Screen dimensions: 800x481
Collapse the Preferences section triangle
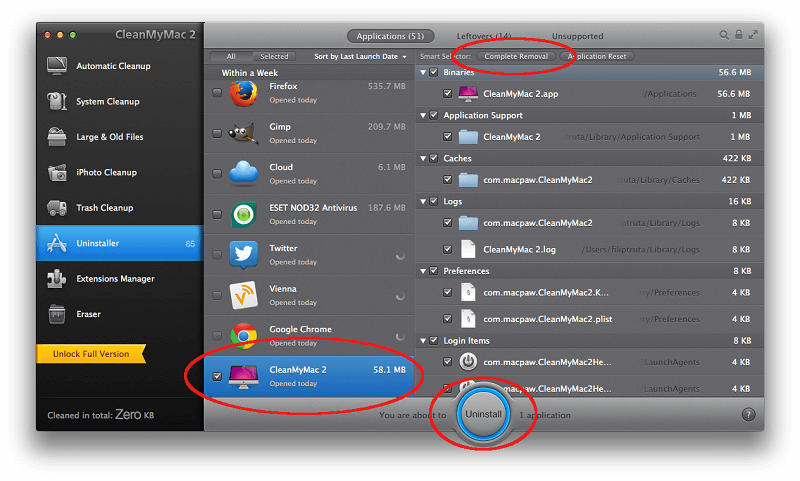[423, 271]
